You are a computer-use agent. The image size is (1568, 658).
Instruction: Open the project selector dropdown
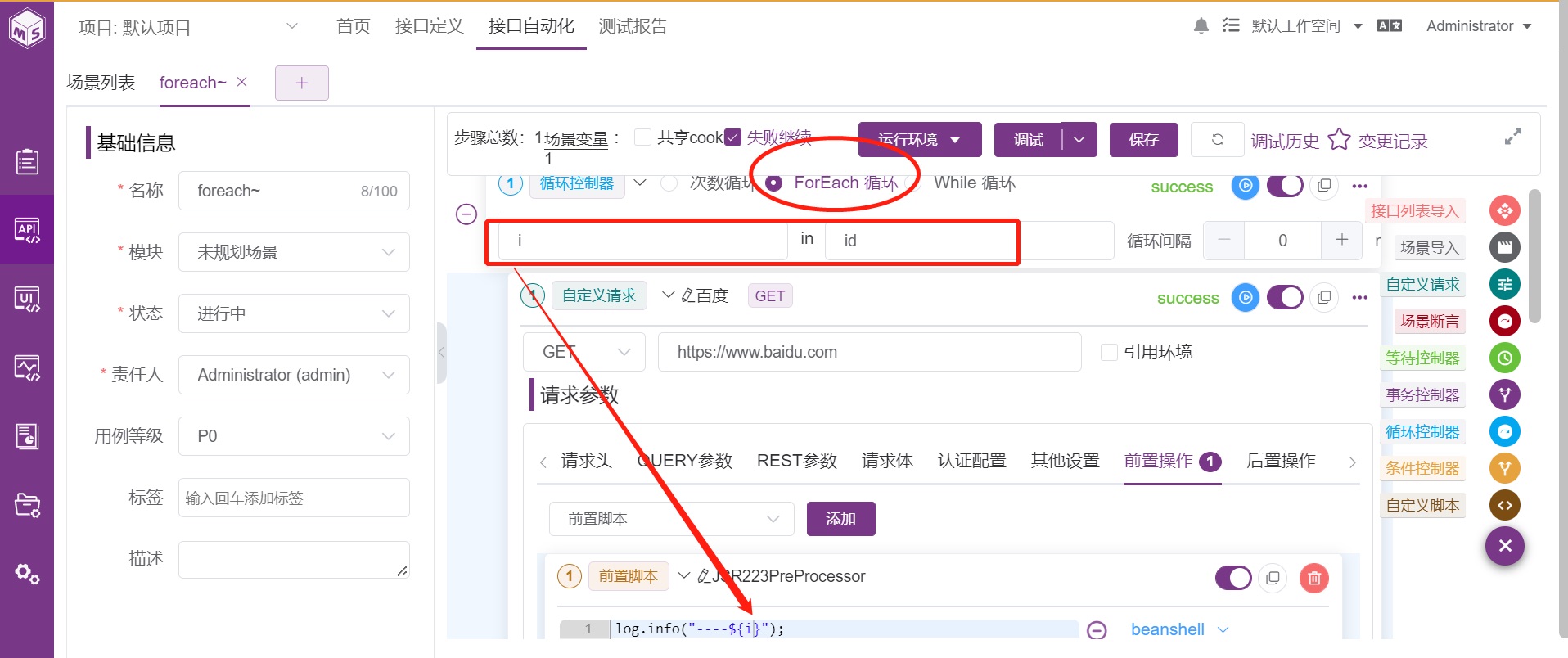click(x=187, y=27)
